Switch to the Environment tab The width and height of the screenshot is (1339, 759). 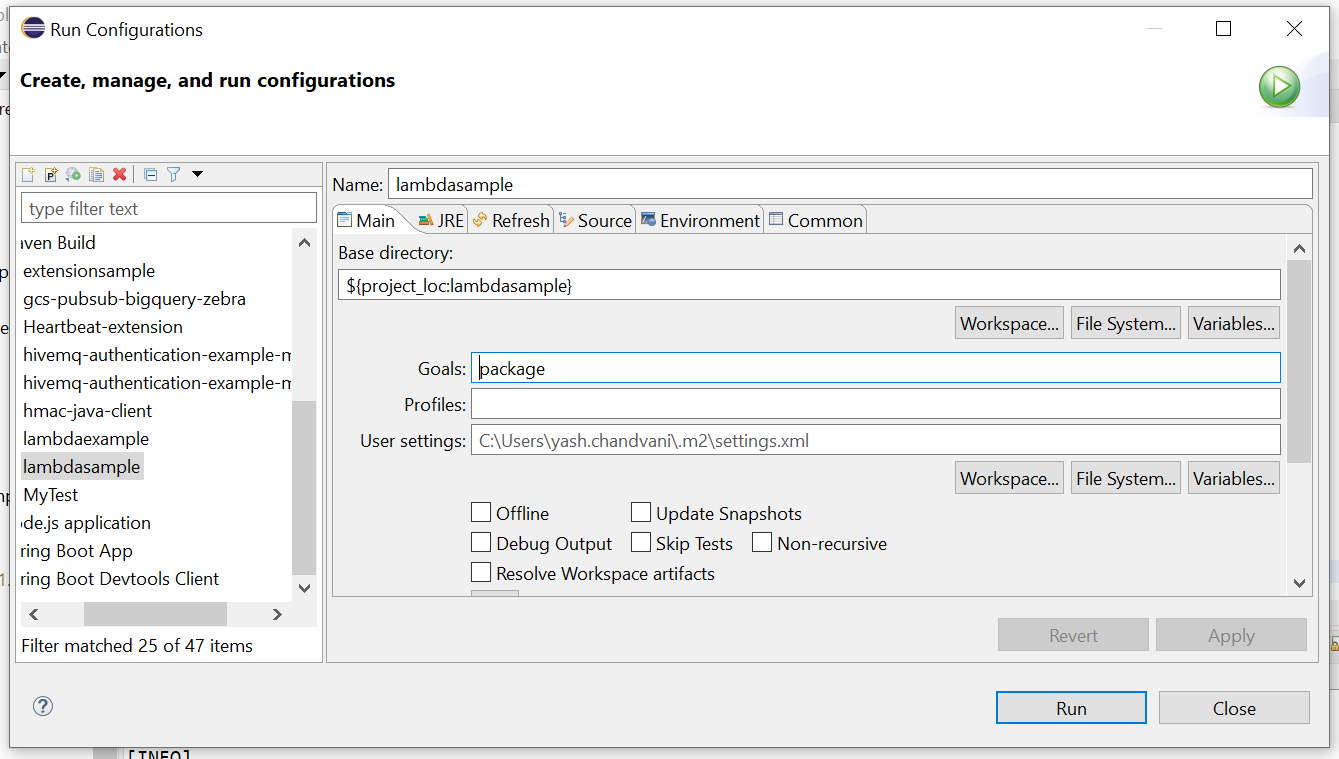point(701,221)
